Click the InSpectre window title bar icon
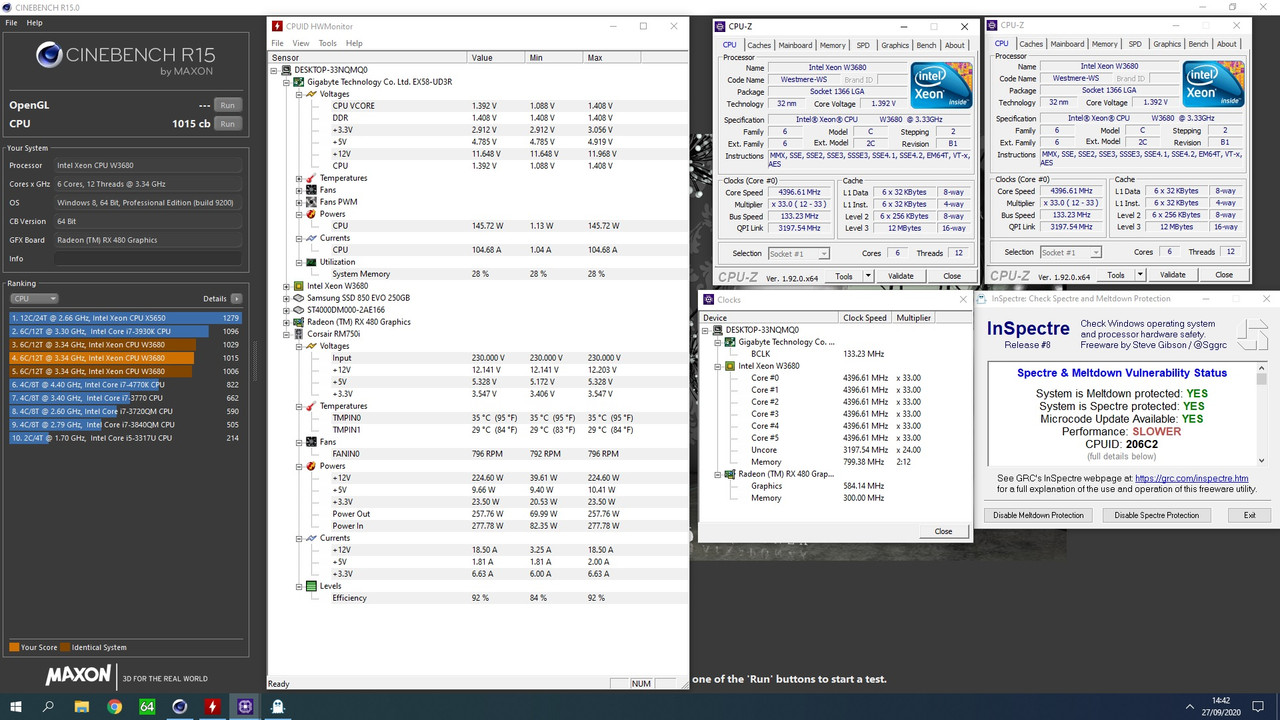The width and height of the screenshot is (1280, 720). 982,298
